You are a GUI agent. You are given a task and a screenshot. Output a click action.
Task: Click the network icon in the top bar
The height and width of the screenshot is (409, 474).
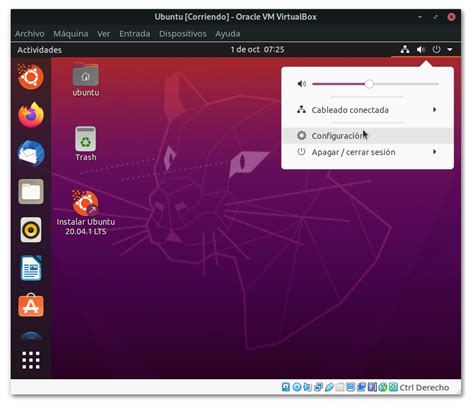click(405, 50)
